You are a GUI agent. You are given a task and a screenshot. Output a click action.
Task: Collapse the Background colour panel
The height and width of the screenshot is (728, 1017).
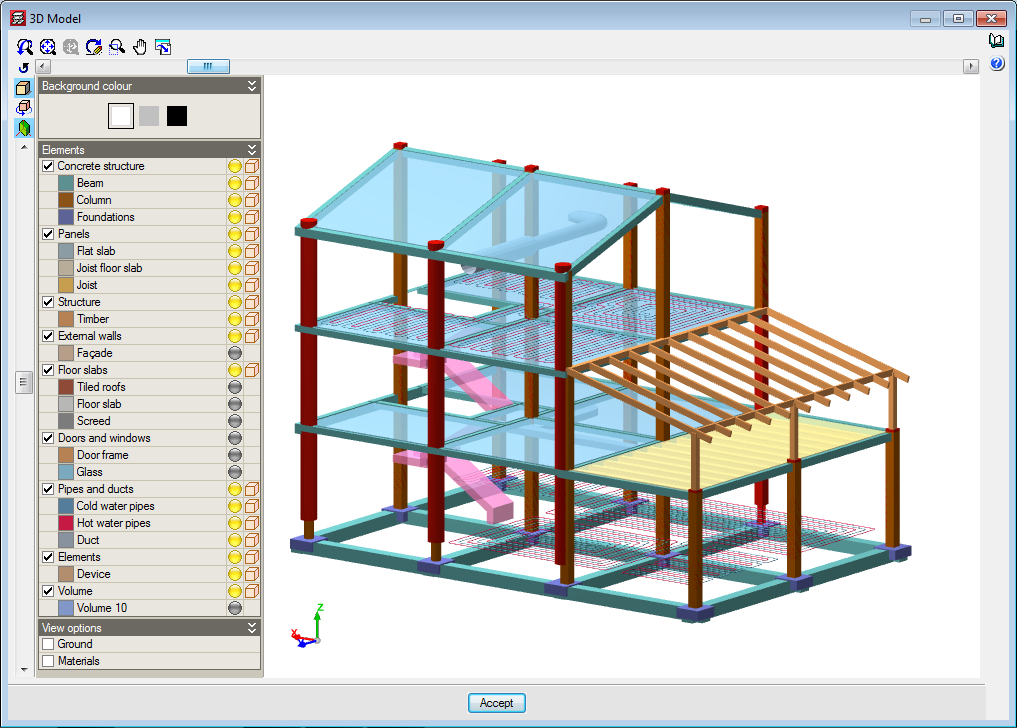click(x=252, y=86)
